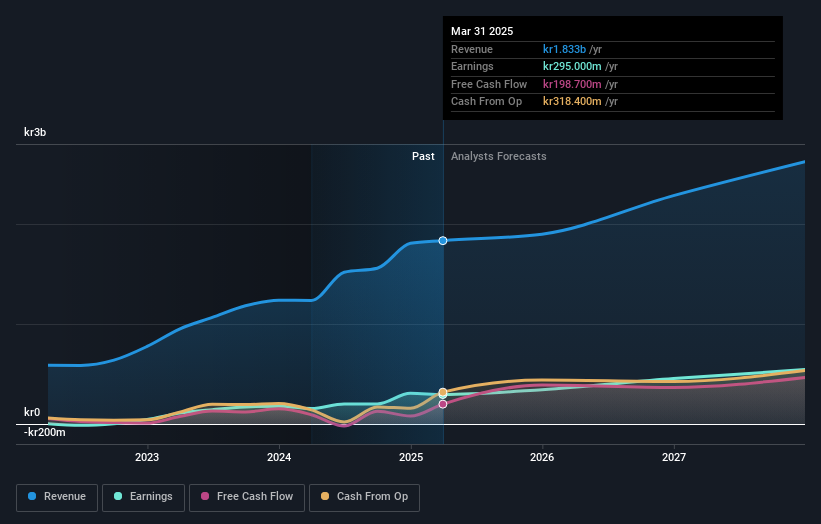The height and width of the screenshot is (524, 821).
Task: Click the Analysts Forecasts label
Action: [x=498, y=157]
